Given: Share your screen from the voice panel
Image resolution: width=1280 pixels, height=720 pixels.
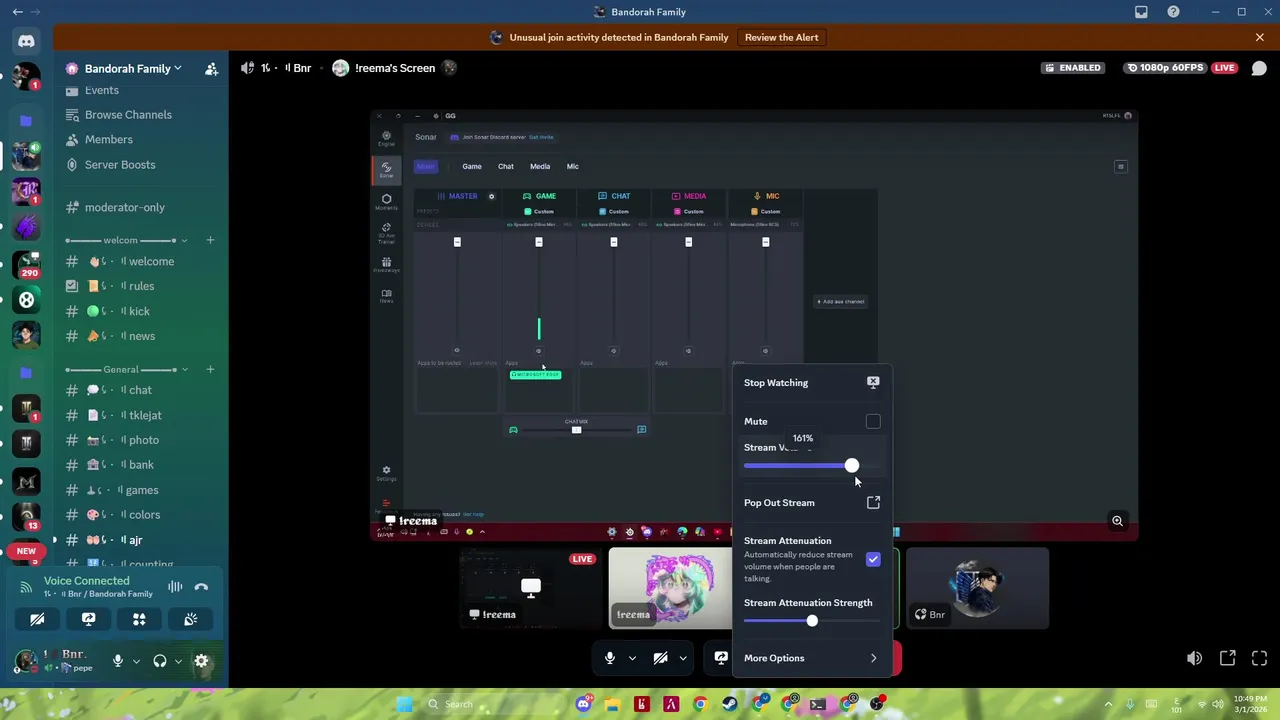Looking at the screenshot, I should click(88, 620).
